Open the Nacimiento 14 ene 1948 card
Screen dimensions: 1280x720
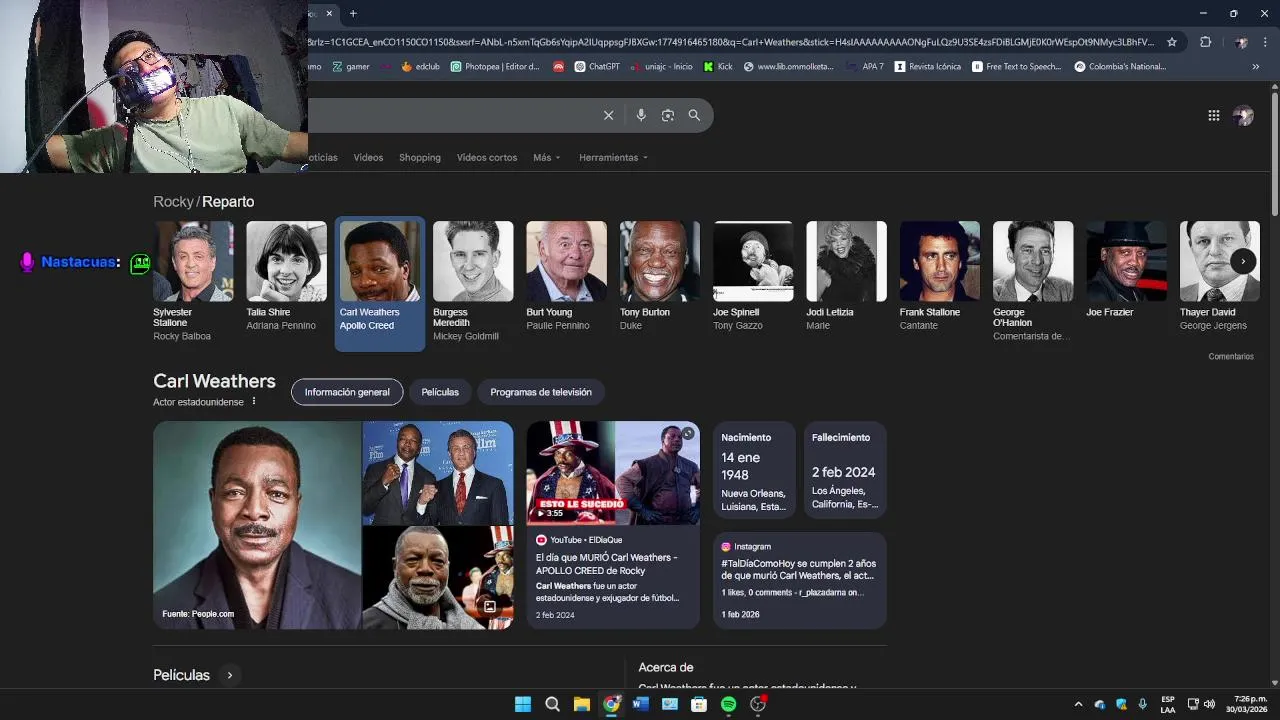click(x=754, y=470)
